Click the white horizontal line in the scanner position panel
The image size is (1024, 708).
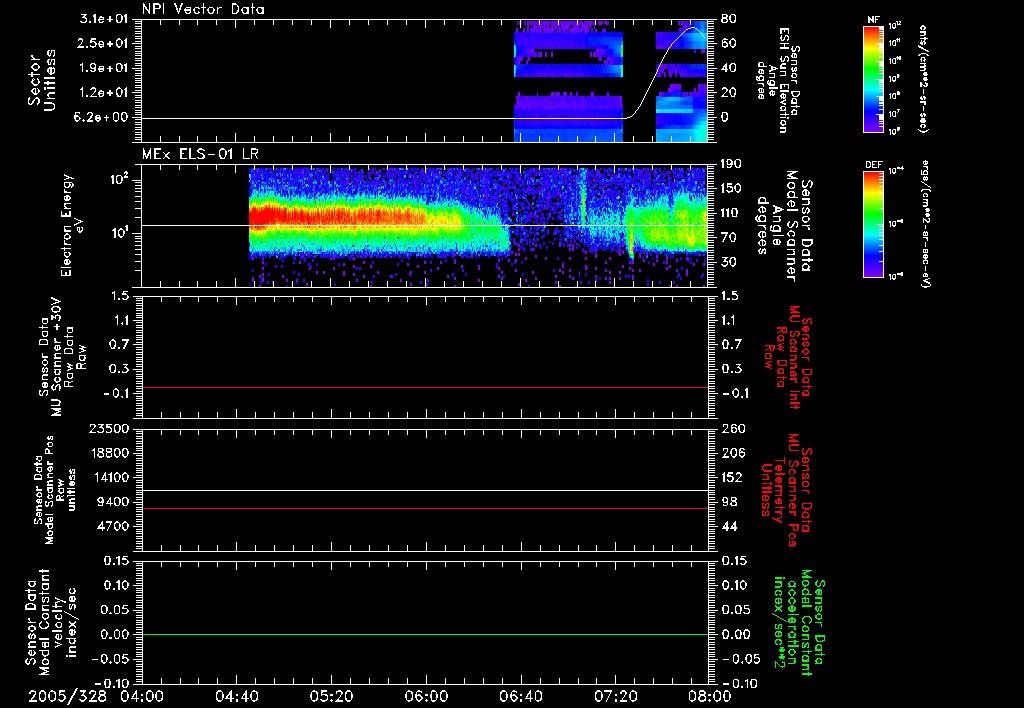pyautogui.click(x=424, y=491)
